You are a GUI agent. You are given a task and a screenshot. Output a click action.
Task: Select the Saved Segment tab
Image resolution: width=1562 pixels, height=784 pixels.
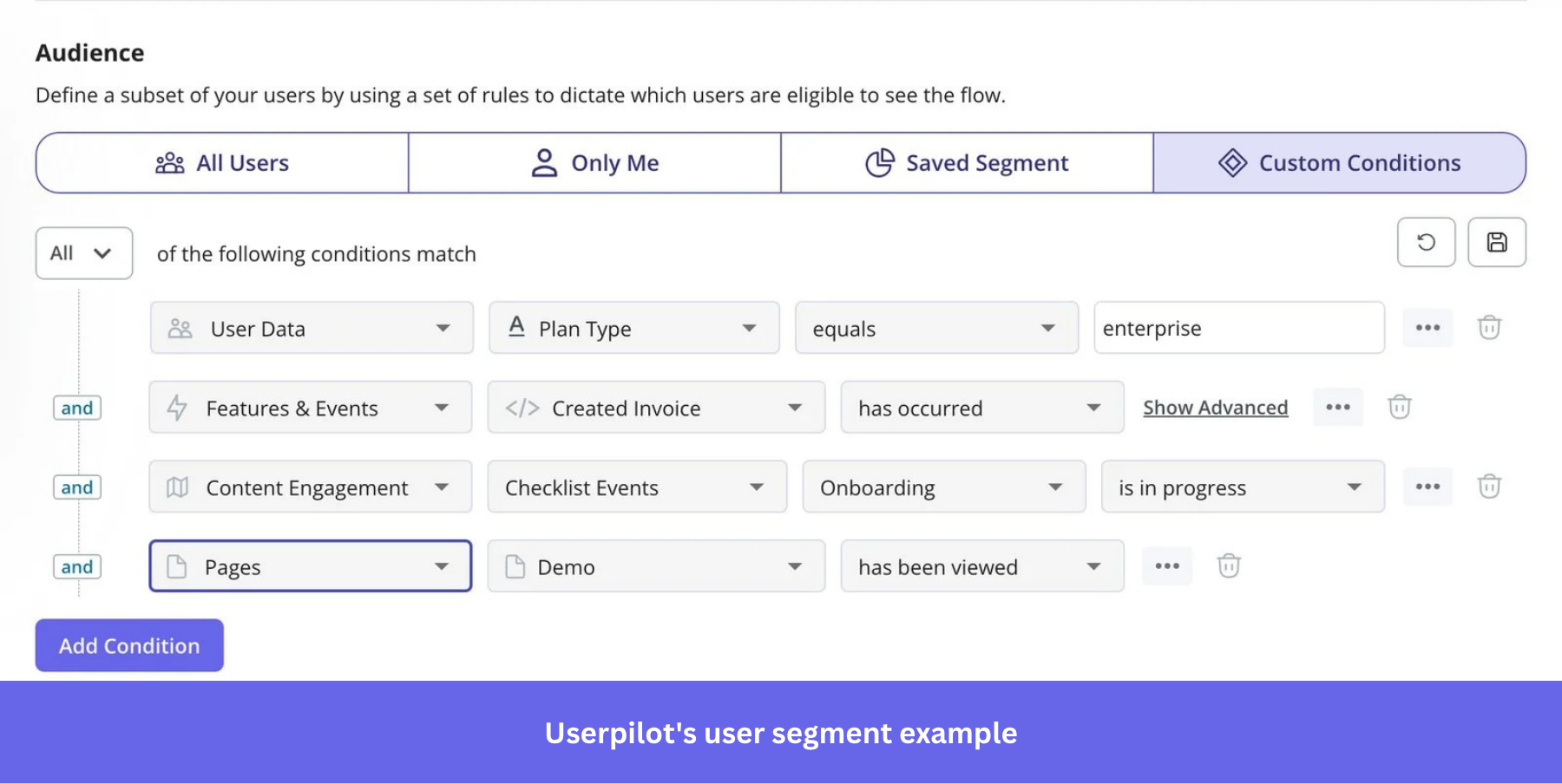click(x=967, y=162)
